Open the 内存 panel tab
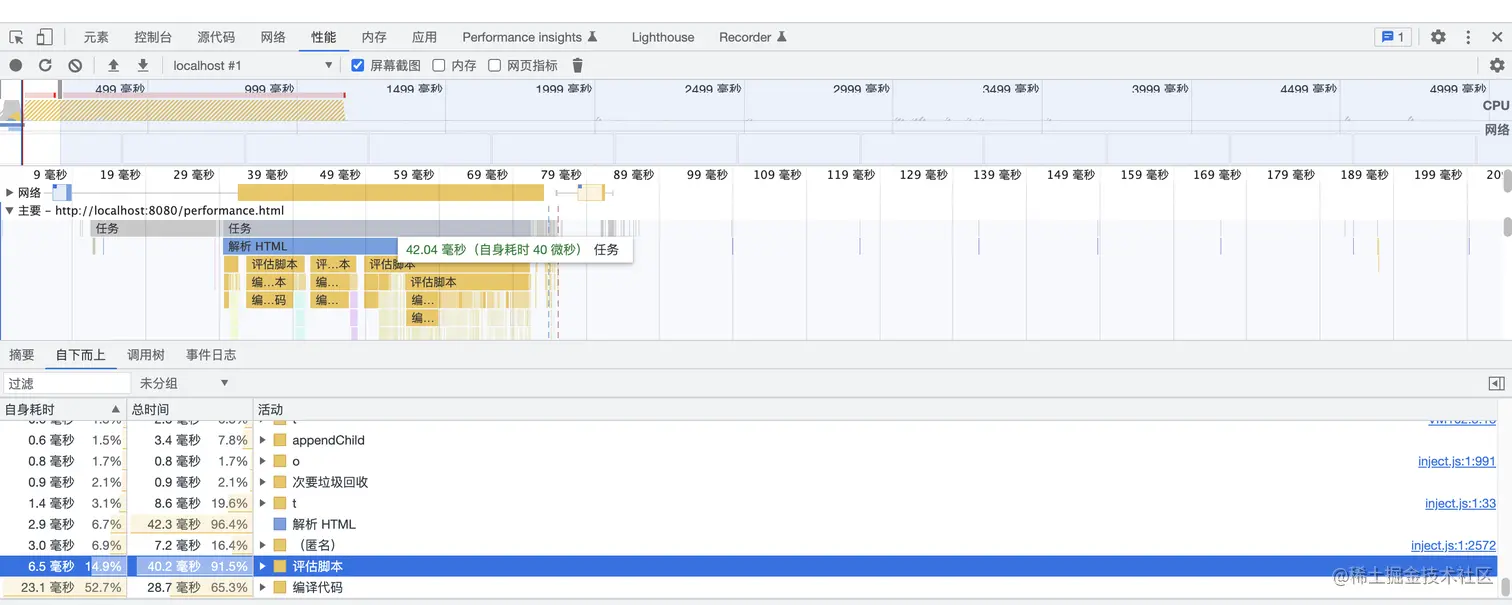Screen dimensions: 1512x605 [374, 37]
